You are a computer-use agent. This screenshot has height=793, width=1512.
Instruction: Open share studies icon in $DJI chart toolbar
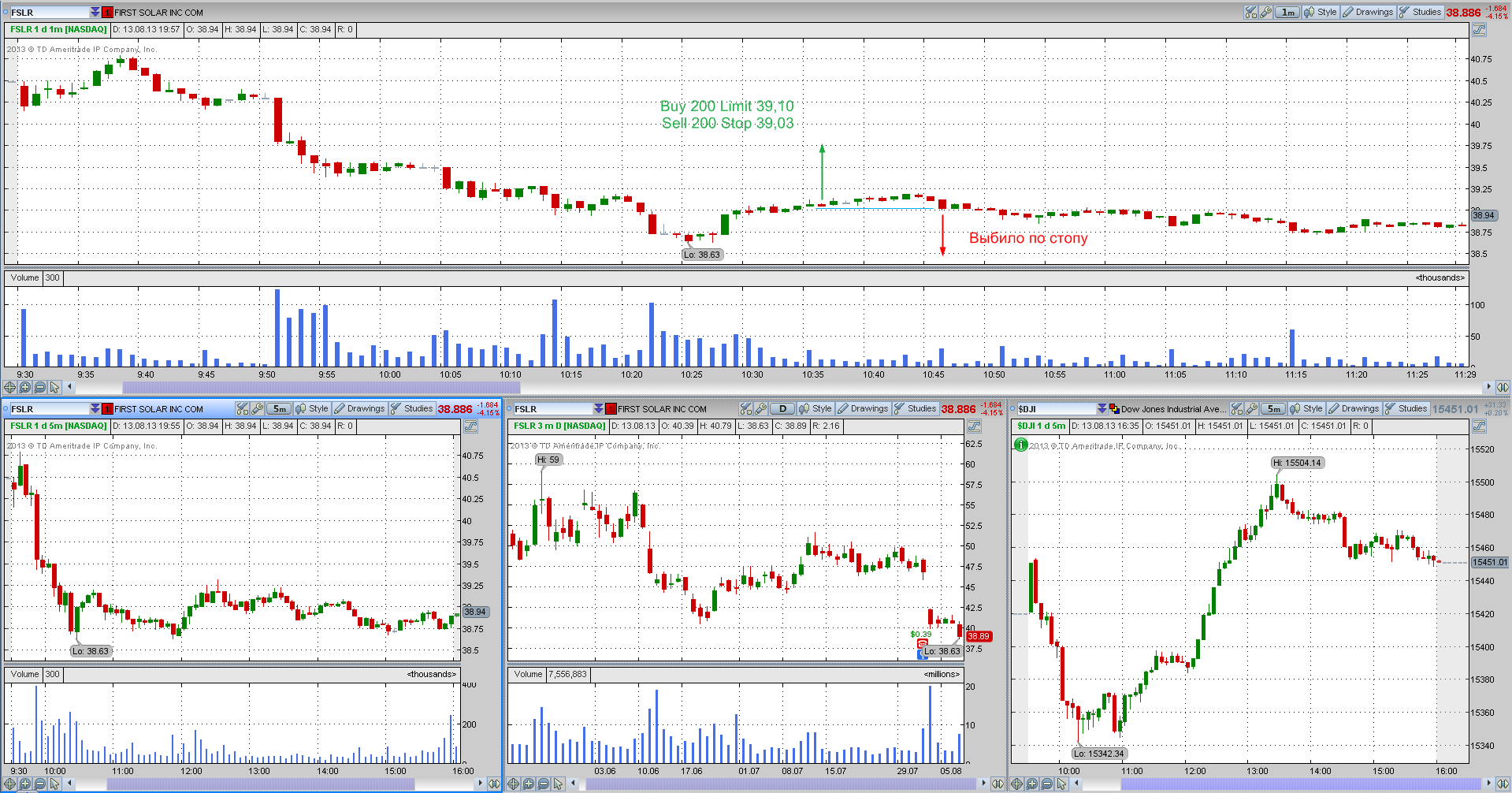[x=1237, y=408]
